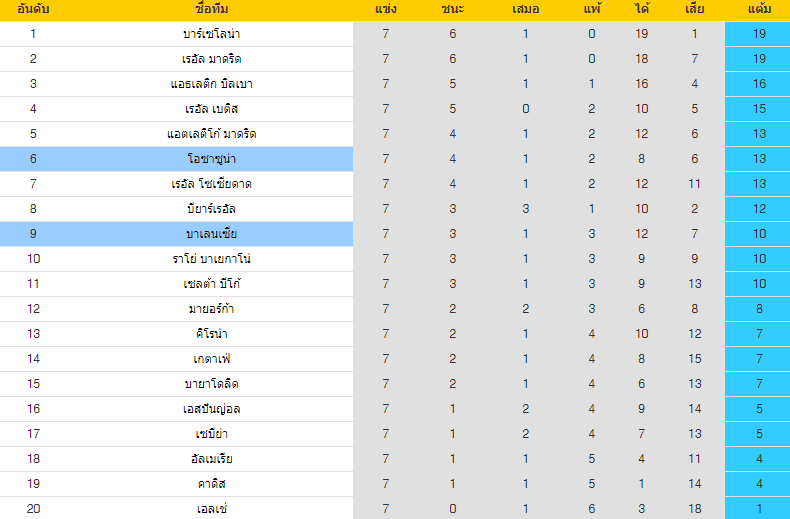Click เรอัล เบติส points value 15
This screenshot has height=519, width=790.
click(x=759, y=109)
